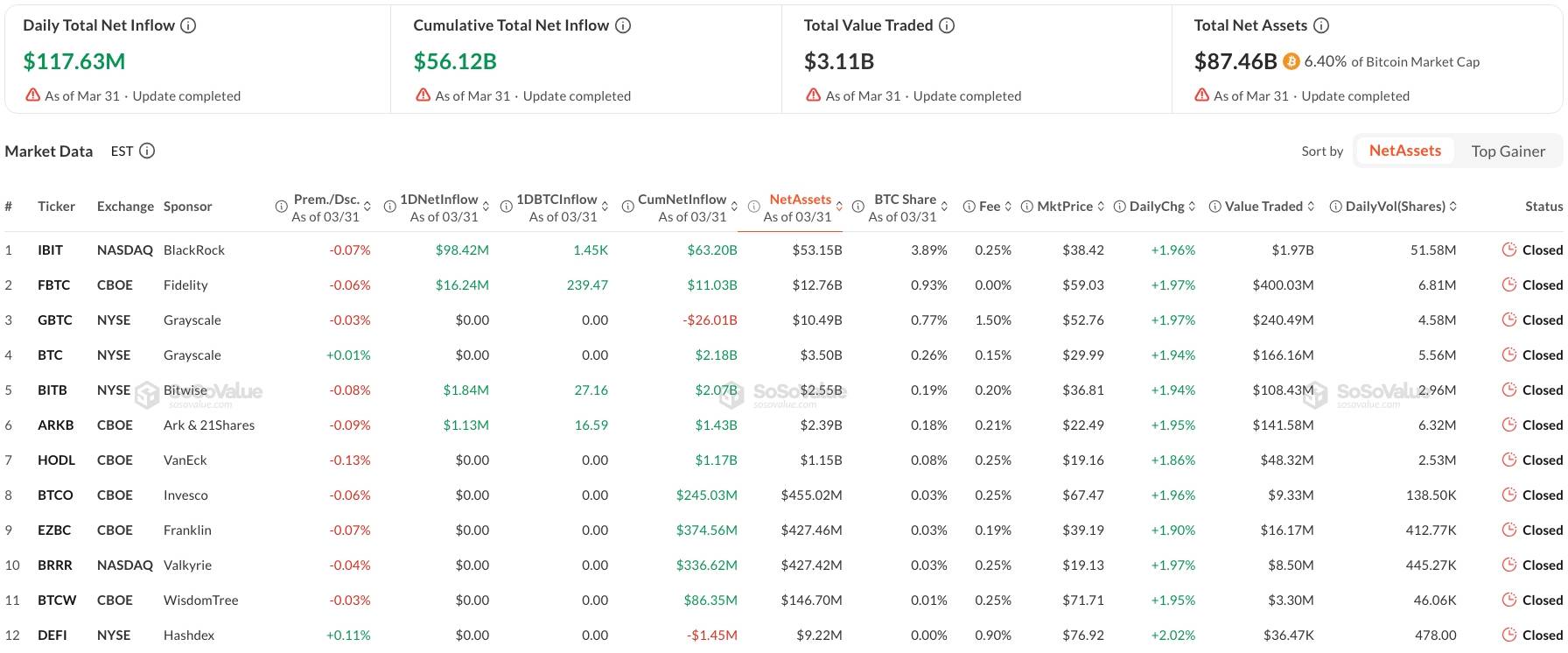Click the Sponsor column header
The image size is (1568, 653).
(187, 207)
